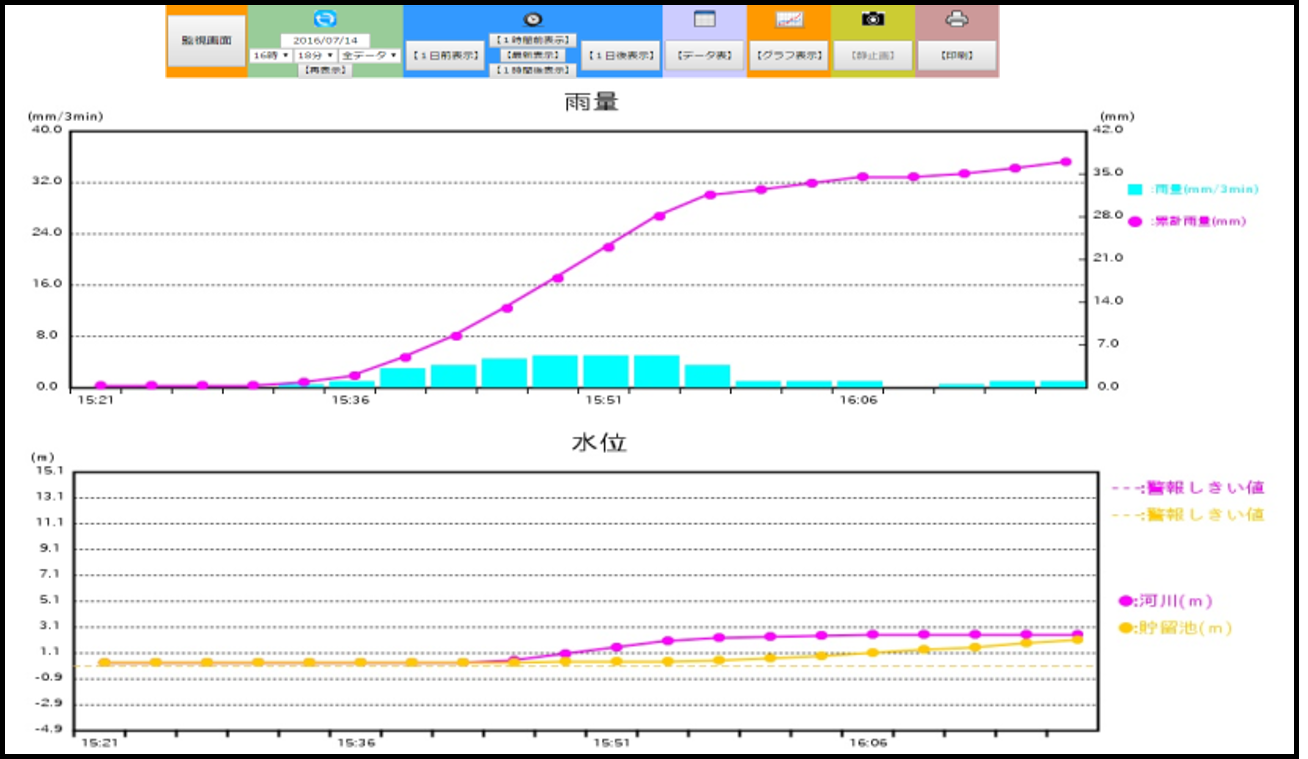Click the 印刷 print button
Screen dimensions: 1308x759
click(957, 55)
